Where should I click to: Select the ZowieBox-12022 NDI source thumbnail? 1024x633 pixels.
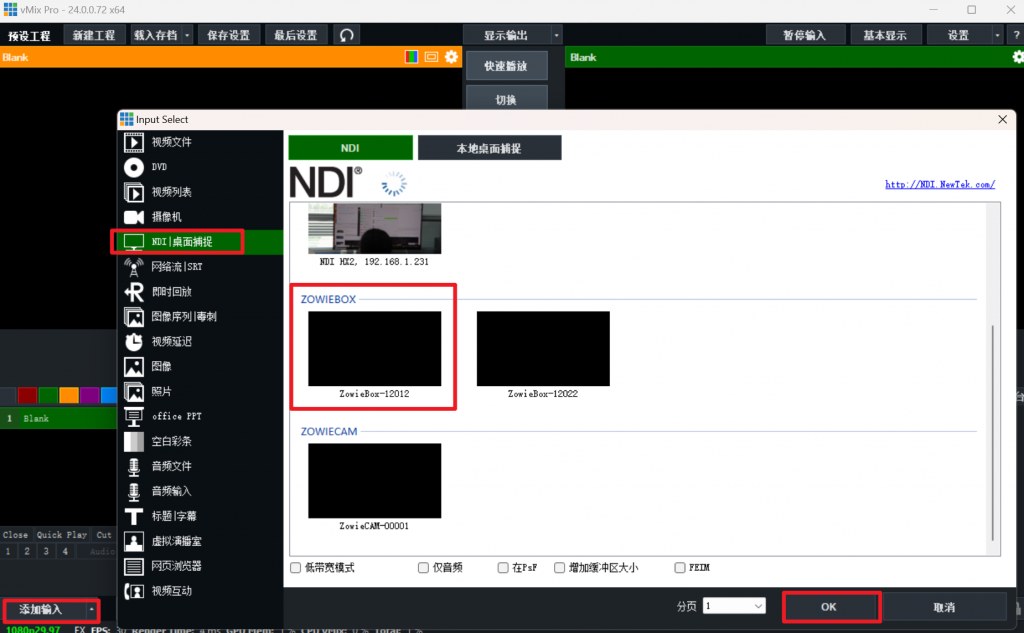[x=543, y=349]
